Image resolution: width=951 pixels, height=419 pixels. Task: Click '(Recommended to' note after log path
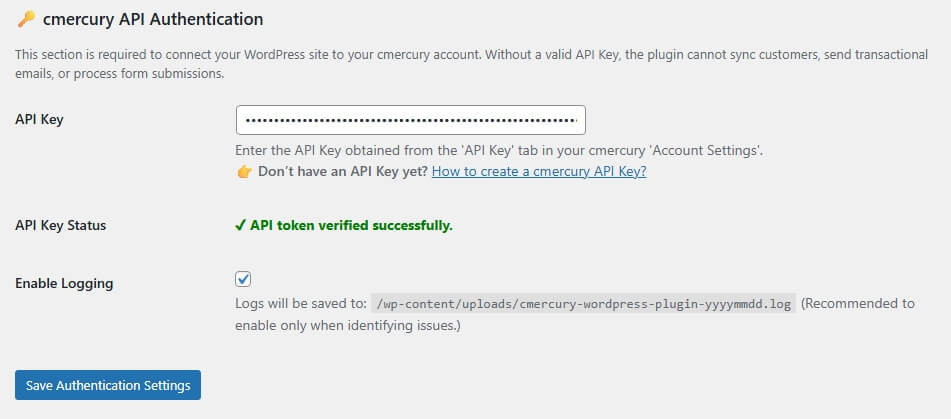tap(858, 304)
